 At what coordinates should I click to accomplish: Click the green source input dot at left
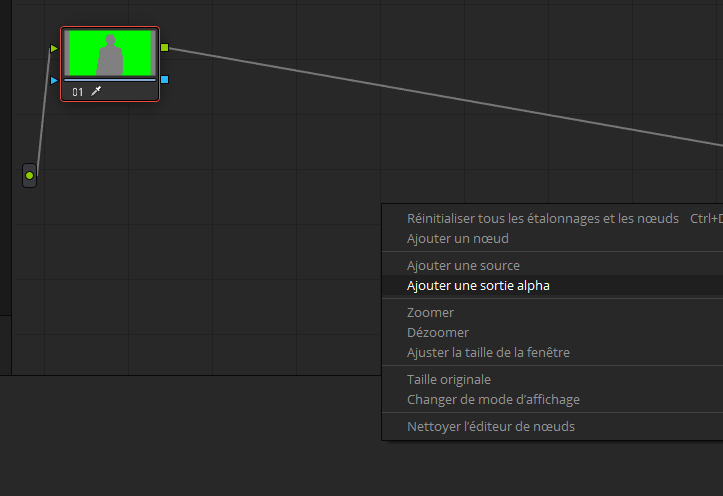(29, 176)
